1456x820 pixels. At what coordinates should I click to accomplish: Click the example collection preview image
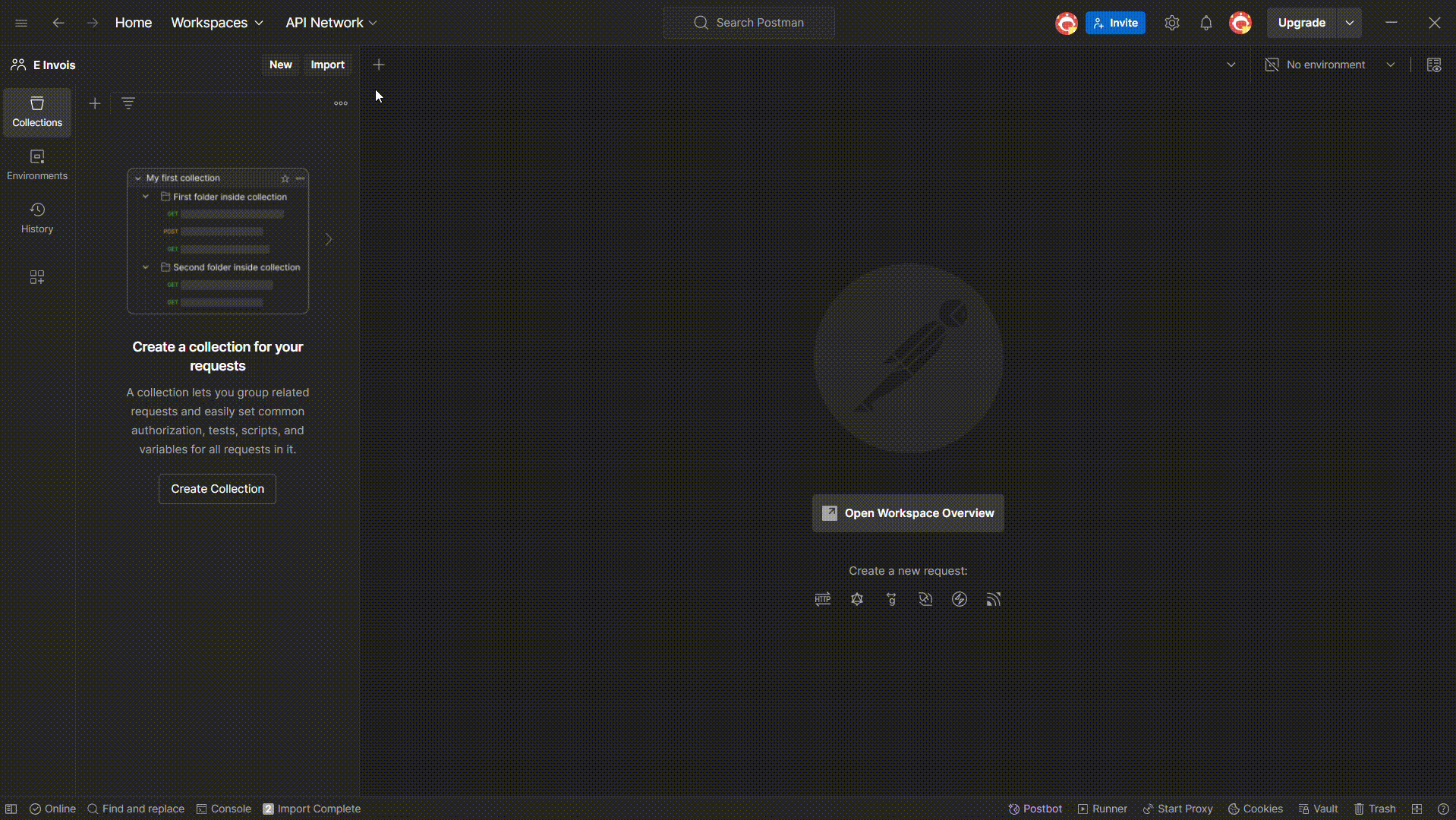coord(218,241)
